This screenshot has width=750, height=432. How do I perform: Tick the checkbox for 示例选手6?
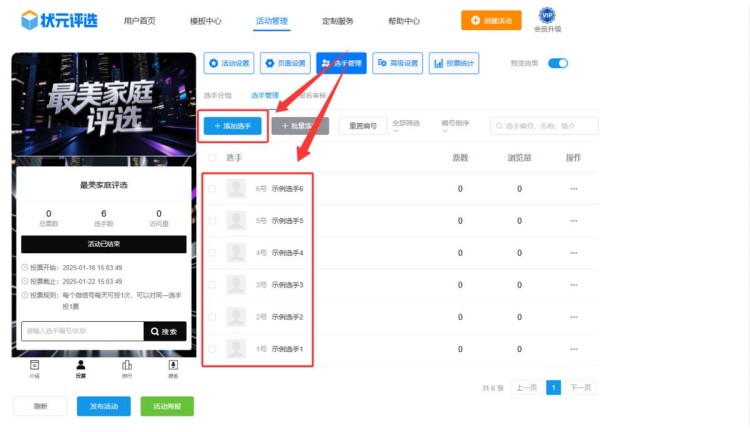211,188
